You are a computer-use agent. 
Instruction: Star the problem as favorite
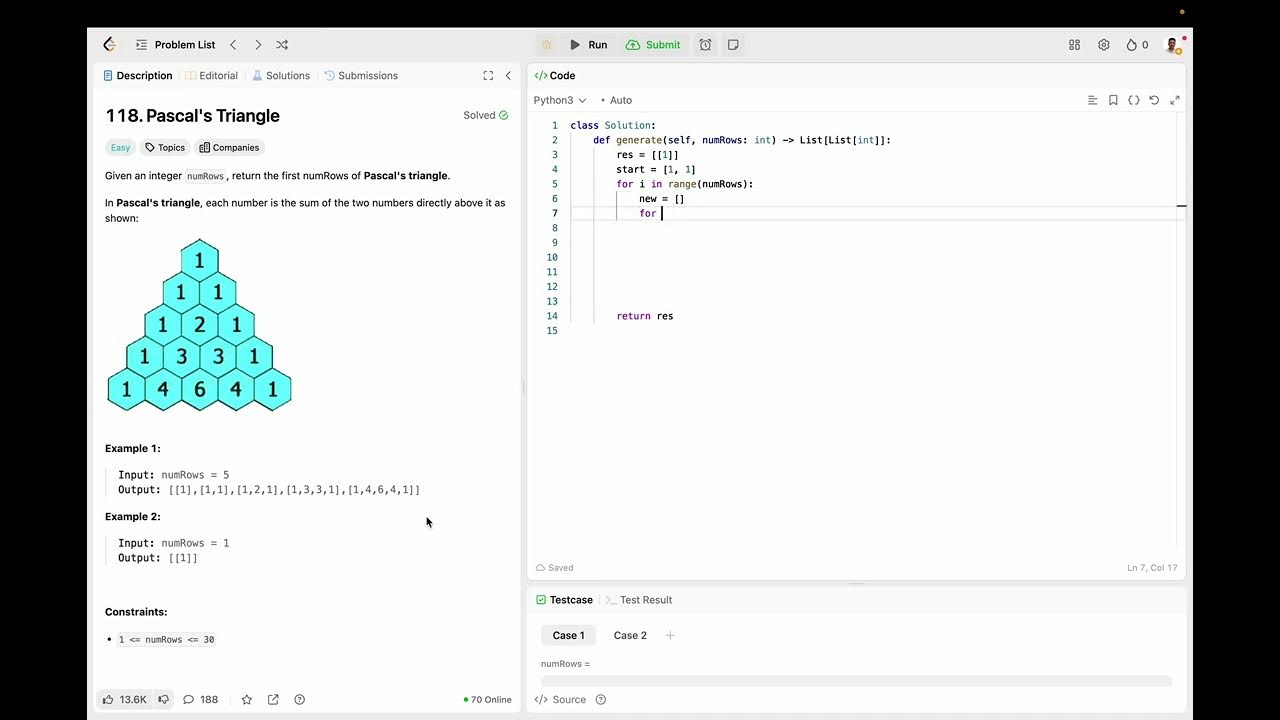pos(247,700)
